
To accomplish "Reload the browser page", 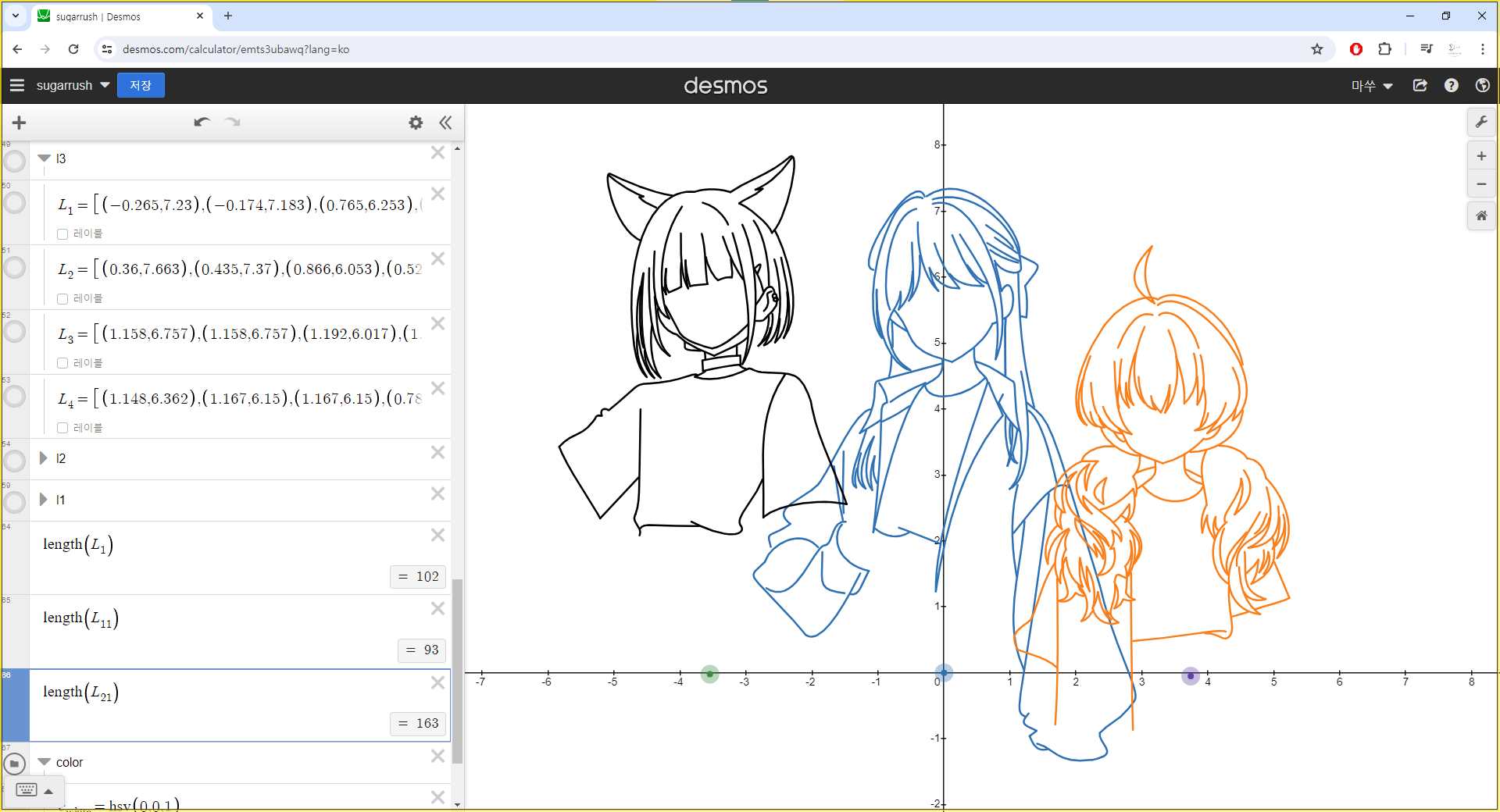I will pyautogui.click(x=73, y=49).
